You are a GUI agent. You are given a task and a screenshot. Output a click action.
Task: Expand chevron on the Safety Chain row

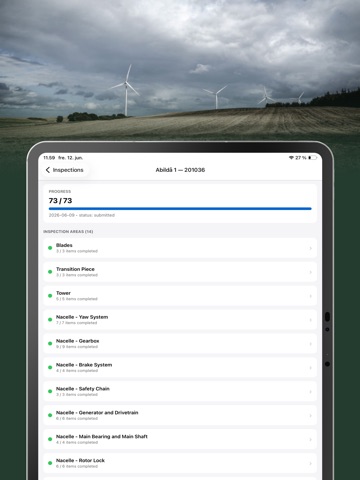tap(311, 392)
